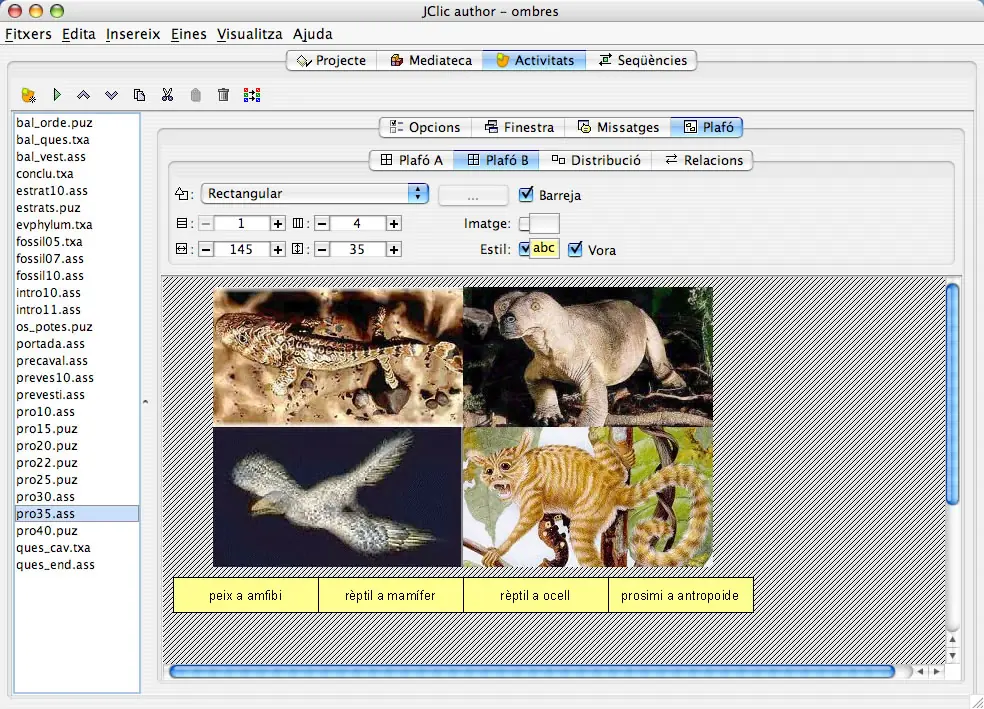
Task: Open the Distribució tab
Action: (596, 160)
